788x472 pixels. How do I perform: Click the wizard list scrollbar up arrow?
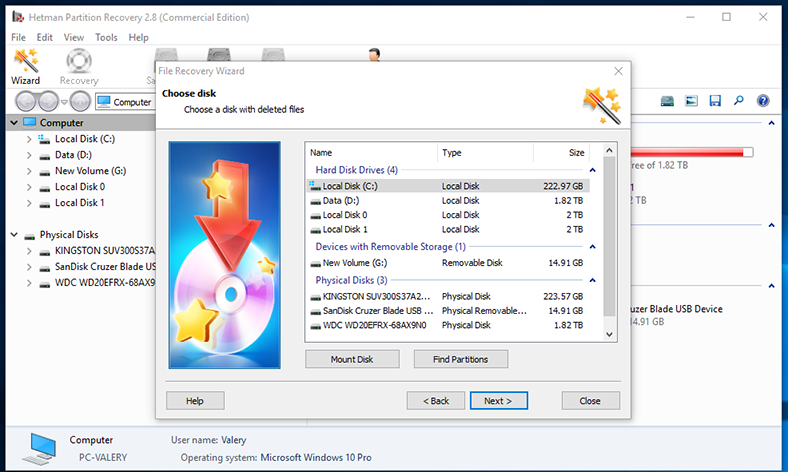[x=609, y=150]
